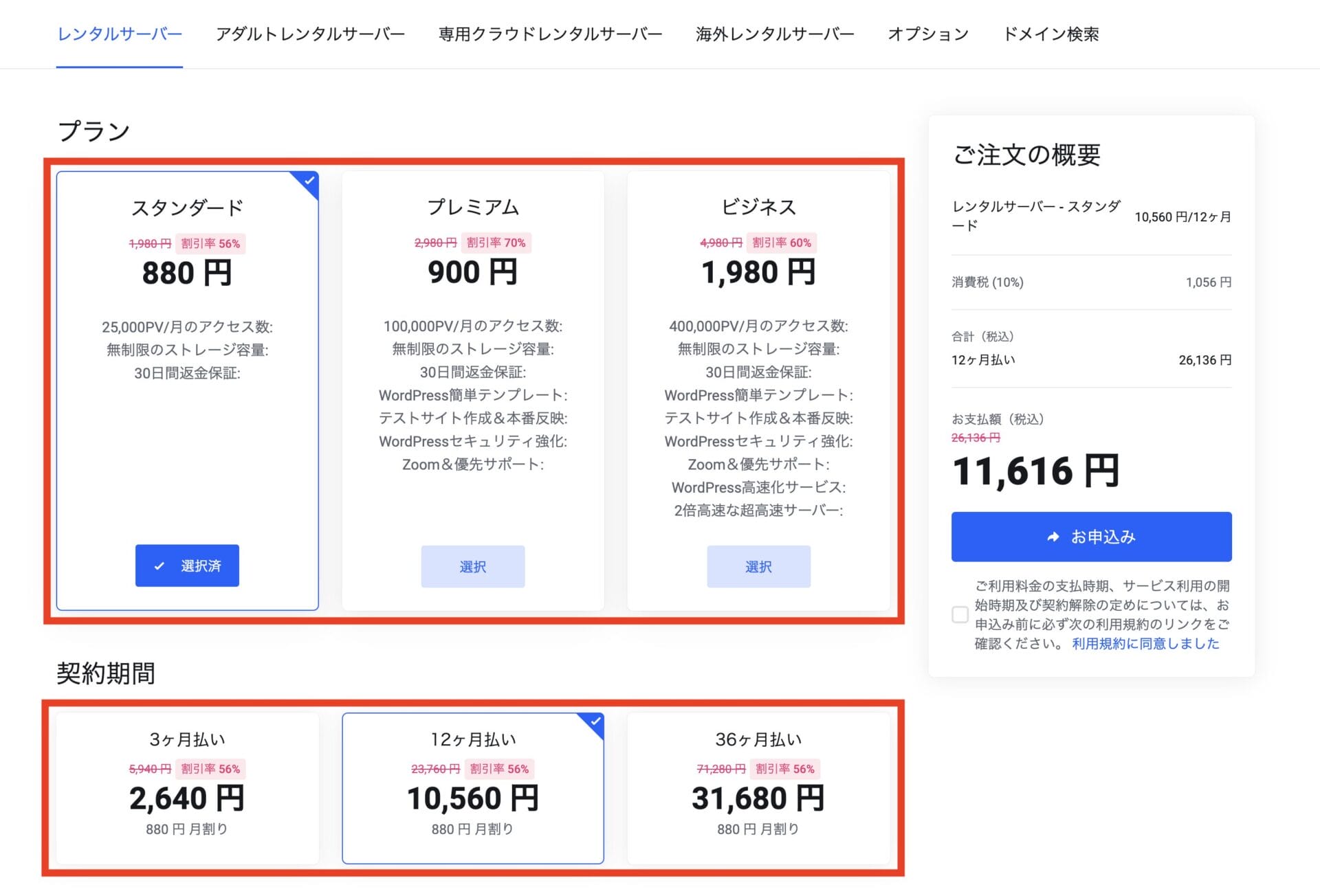The width and height of the screenshot is (1320, 896).
Task: Enable the terms of service agreement checkbox
Action: click(x=960, y=615)
